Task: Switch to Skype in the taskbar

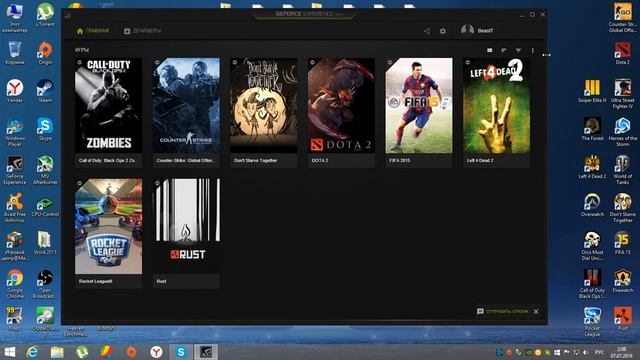Action: [181, 352]
